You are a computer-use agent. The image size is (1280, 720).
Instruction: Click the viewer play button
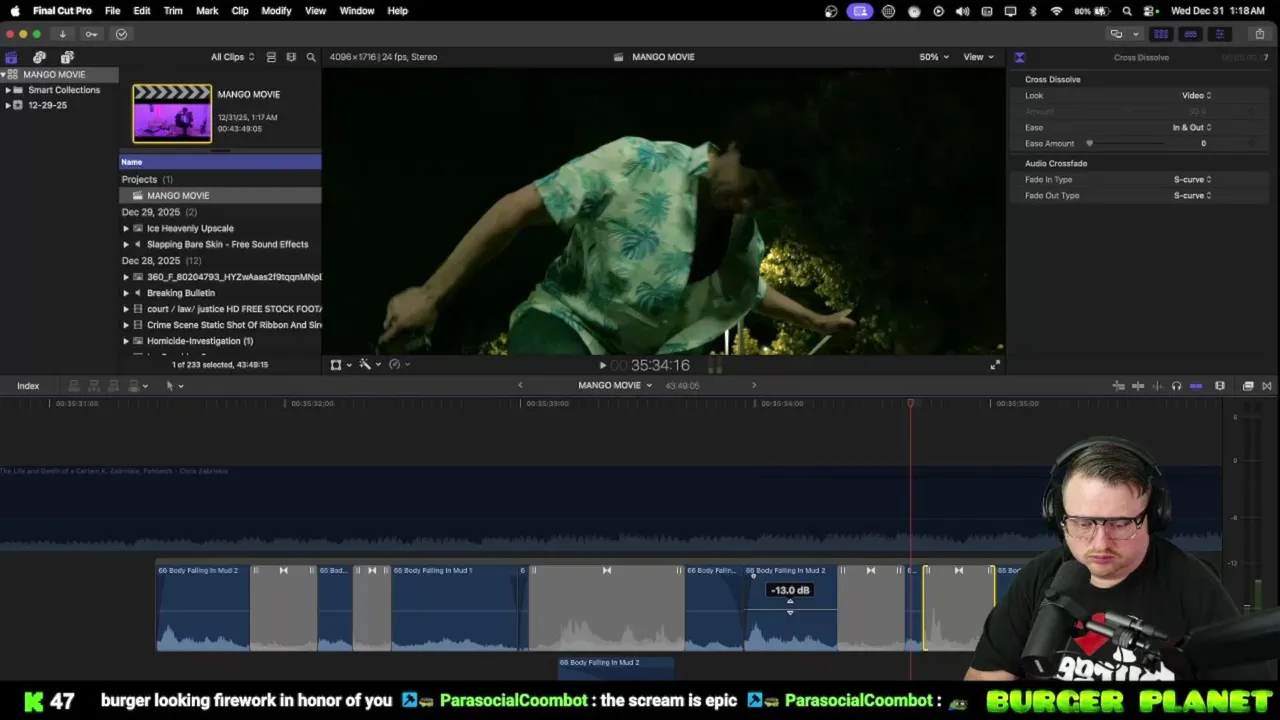click(602, 365)
